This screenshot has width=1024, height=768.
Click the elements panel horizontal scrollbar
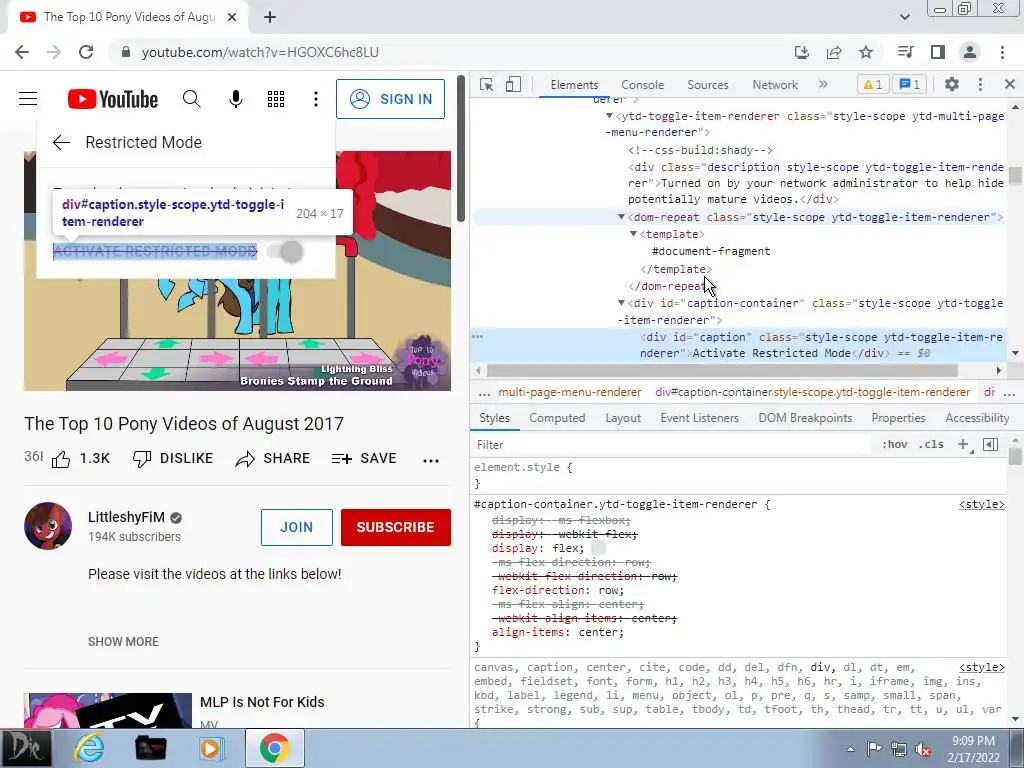tap(722, 370)
